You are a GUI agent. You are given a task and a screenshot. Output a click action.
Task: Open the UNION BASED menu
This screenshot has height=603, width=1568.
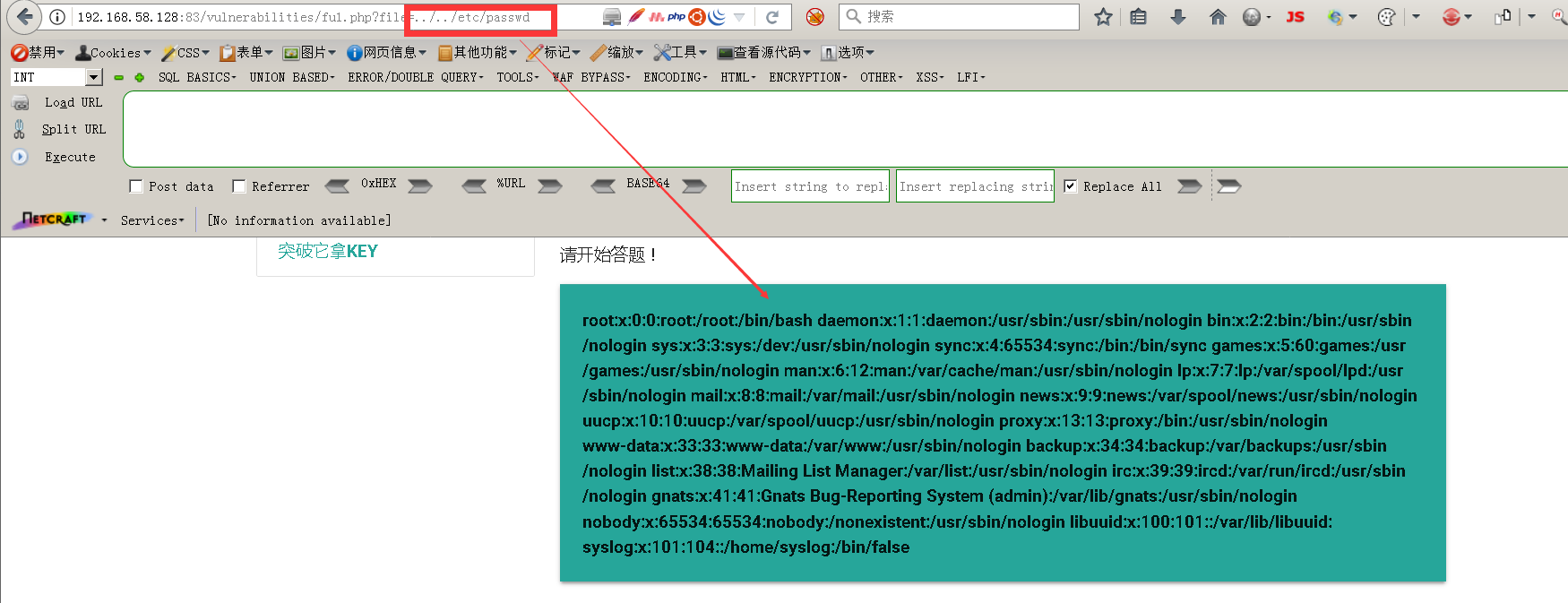click(292, 78)
